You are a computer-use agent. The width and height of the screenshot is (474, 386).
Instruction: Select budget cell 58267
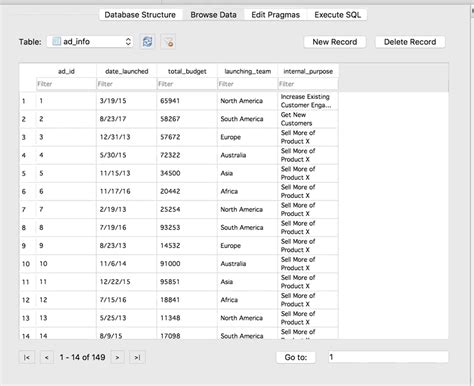click(x=187, y=119)
